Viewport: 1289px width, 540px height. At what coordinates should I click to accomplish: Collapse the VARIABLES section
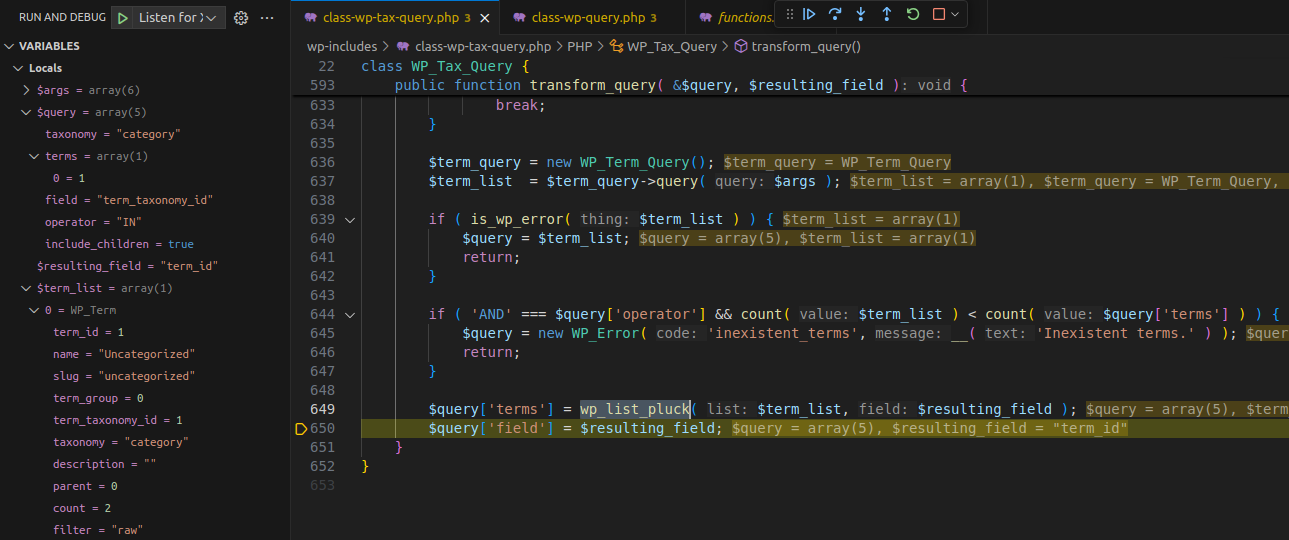(10, 46)
